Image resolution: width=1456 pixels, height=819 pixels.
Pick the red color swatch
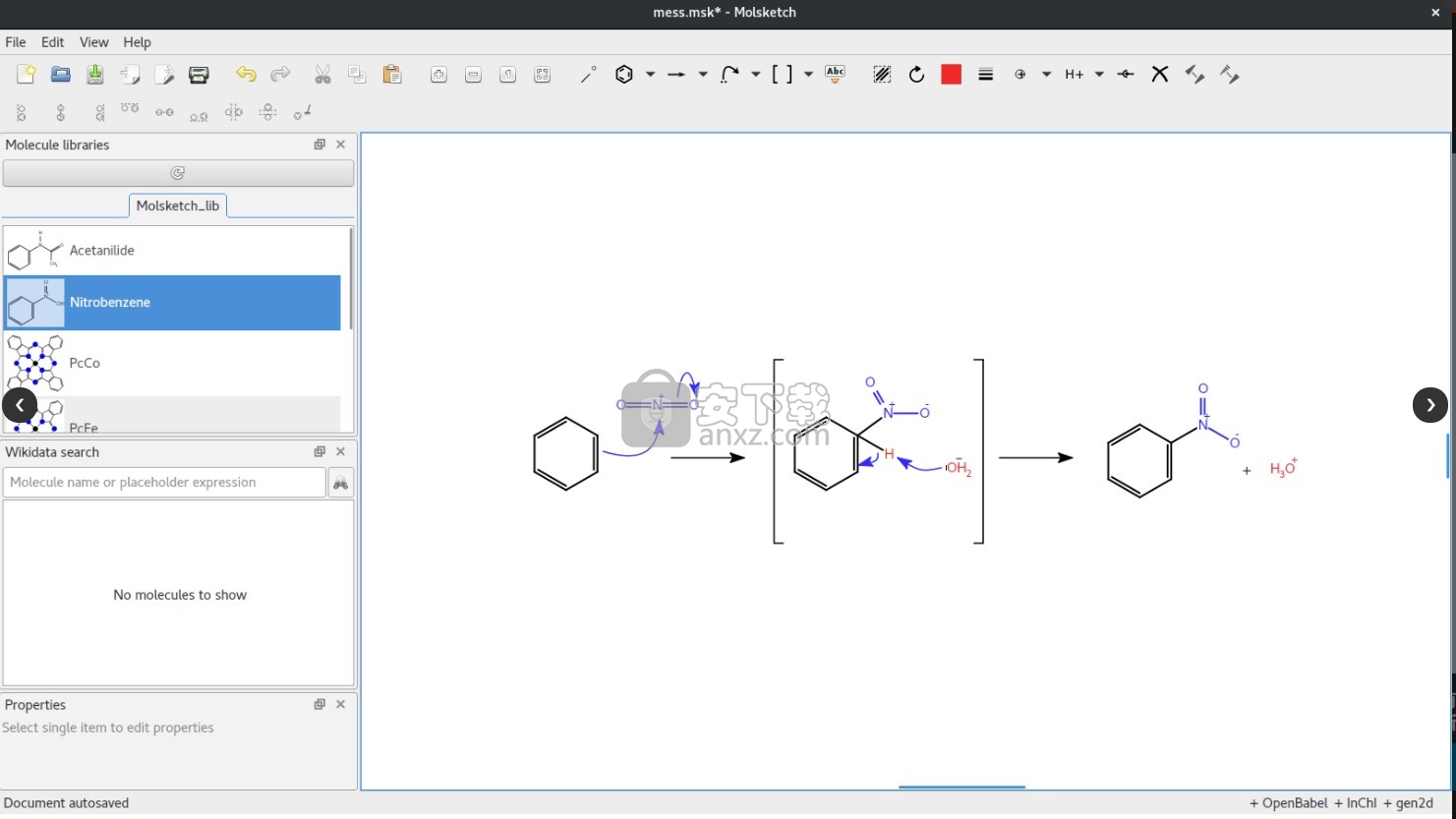click(951, 75)
